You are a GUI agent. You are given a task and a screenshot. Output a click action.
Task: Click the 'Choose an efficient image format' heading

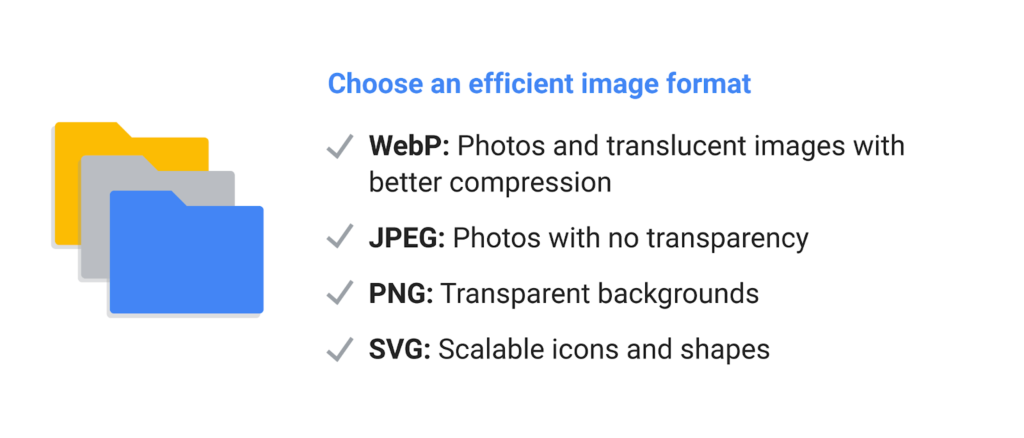pos(539,84)
